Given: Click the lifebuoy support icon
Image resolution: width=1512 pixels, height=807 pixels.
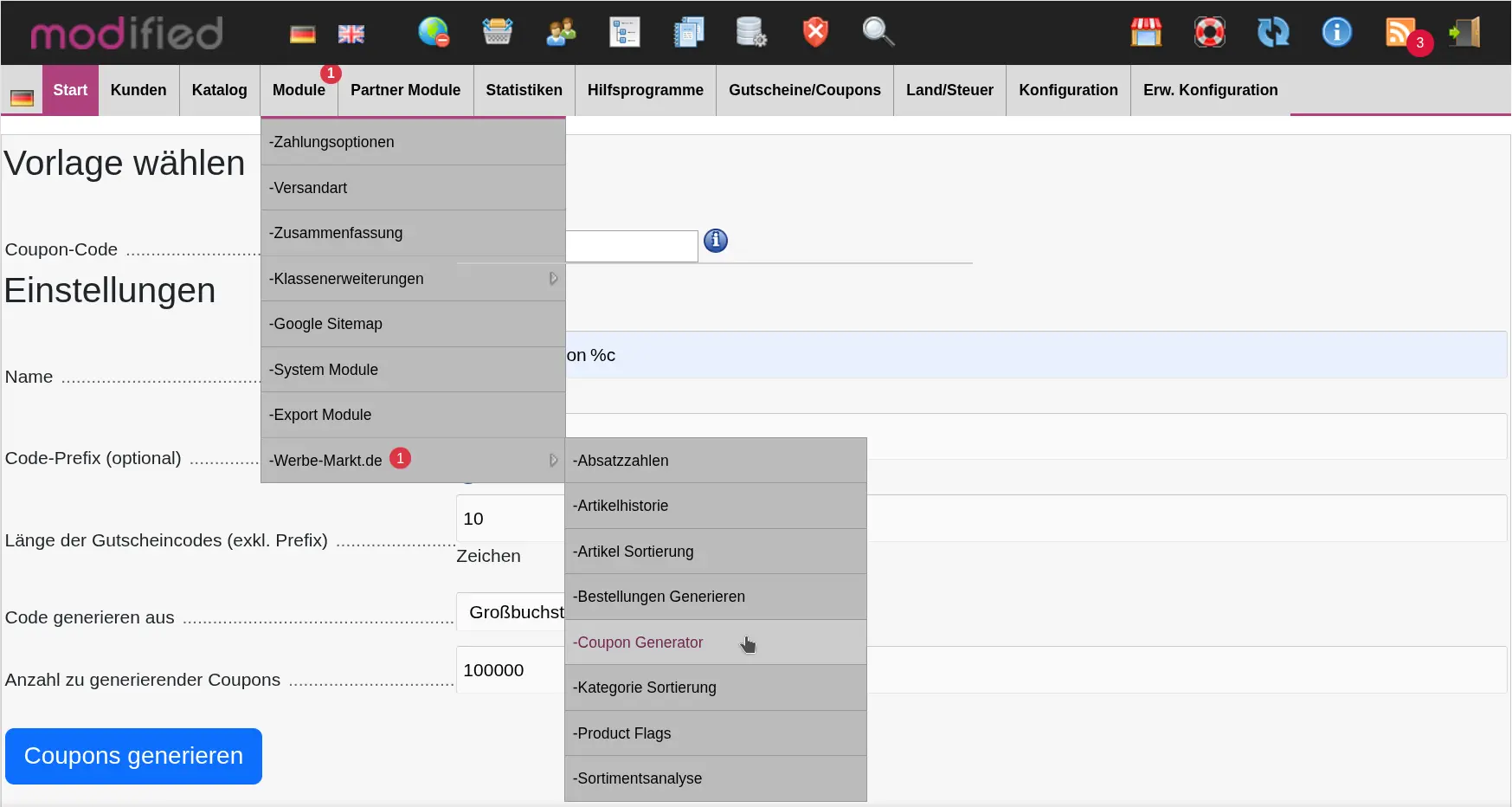Looking at the screenshot, I should tap(1209, 32).
